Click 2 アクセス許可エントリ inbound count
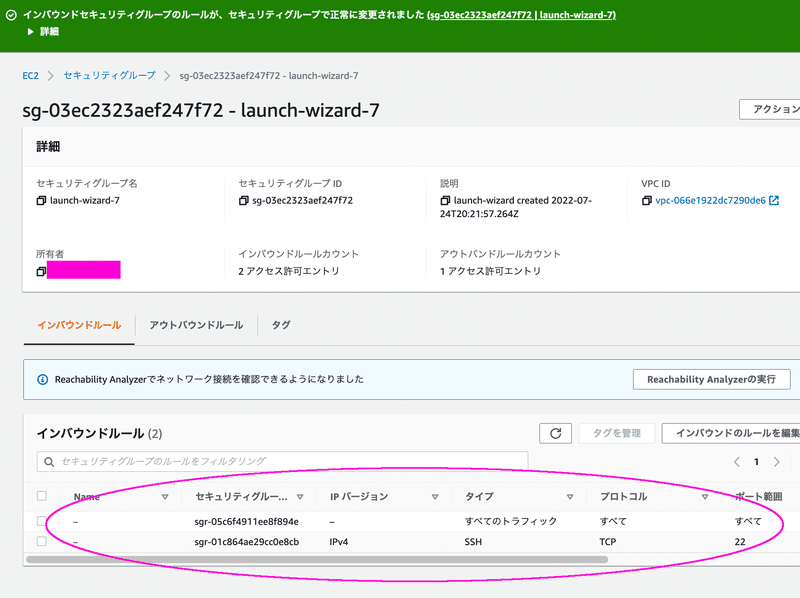800x598 pixels. (x=289, y=271)
